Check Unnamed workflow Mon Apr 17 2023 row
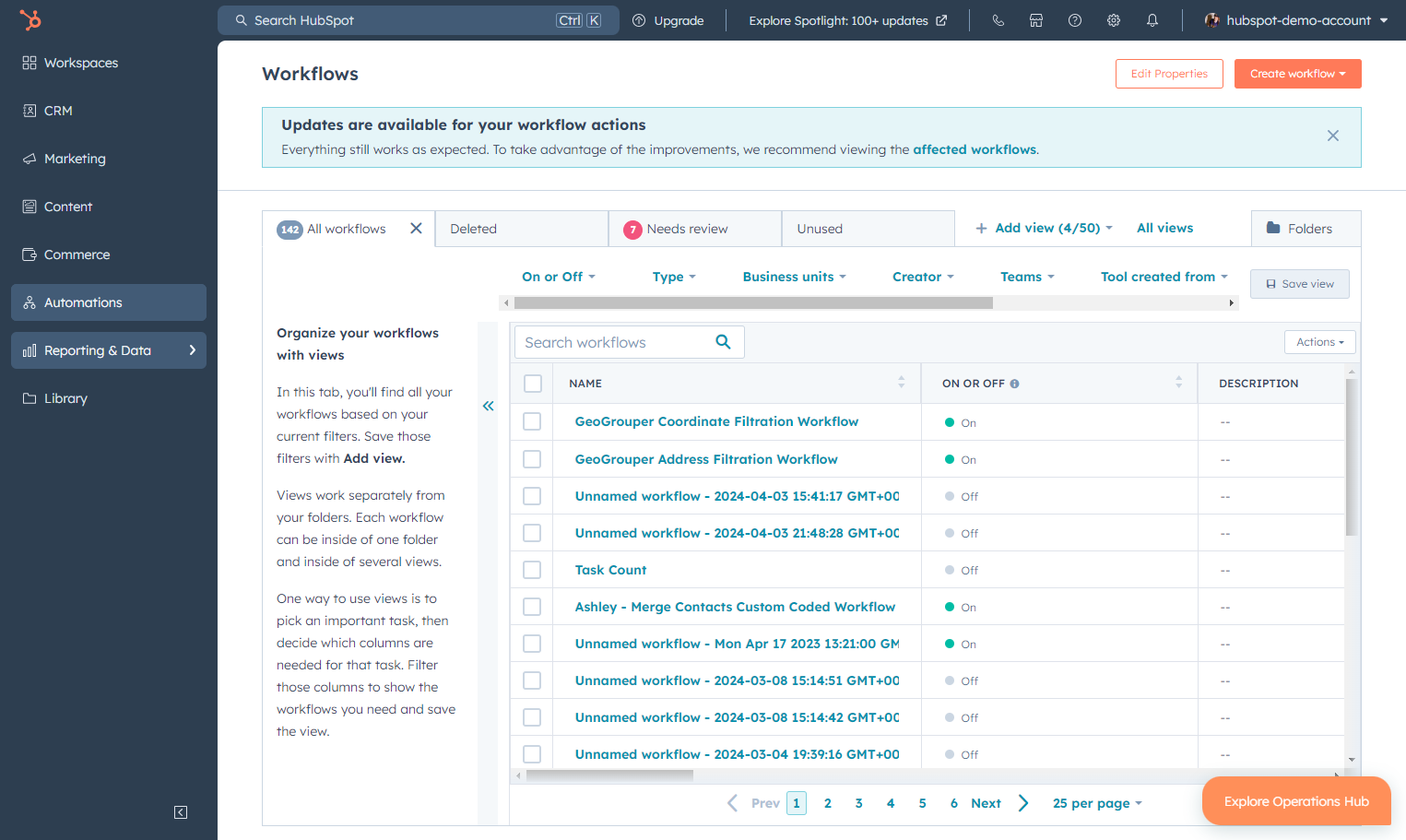Image resolution: width=1406 pixels, height=840 pixels. tap(532, 644)
